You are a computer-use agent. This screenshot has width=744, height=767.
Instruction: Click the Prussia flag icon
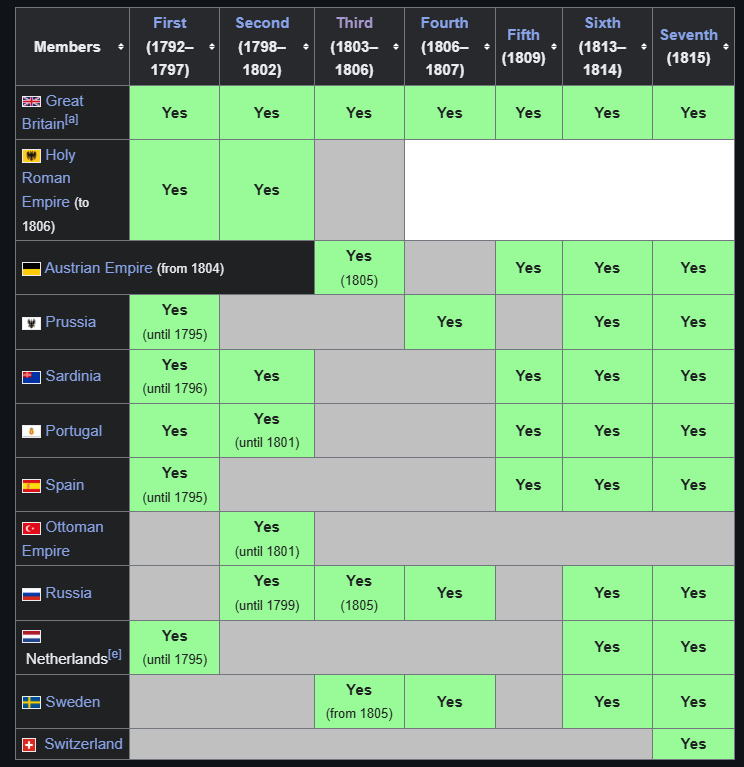31,323
